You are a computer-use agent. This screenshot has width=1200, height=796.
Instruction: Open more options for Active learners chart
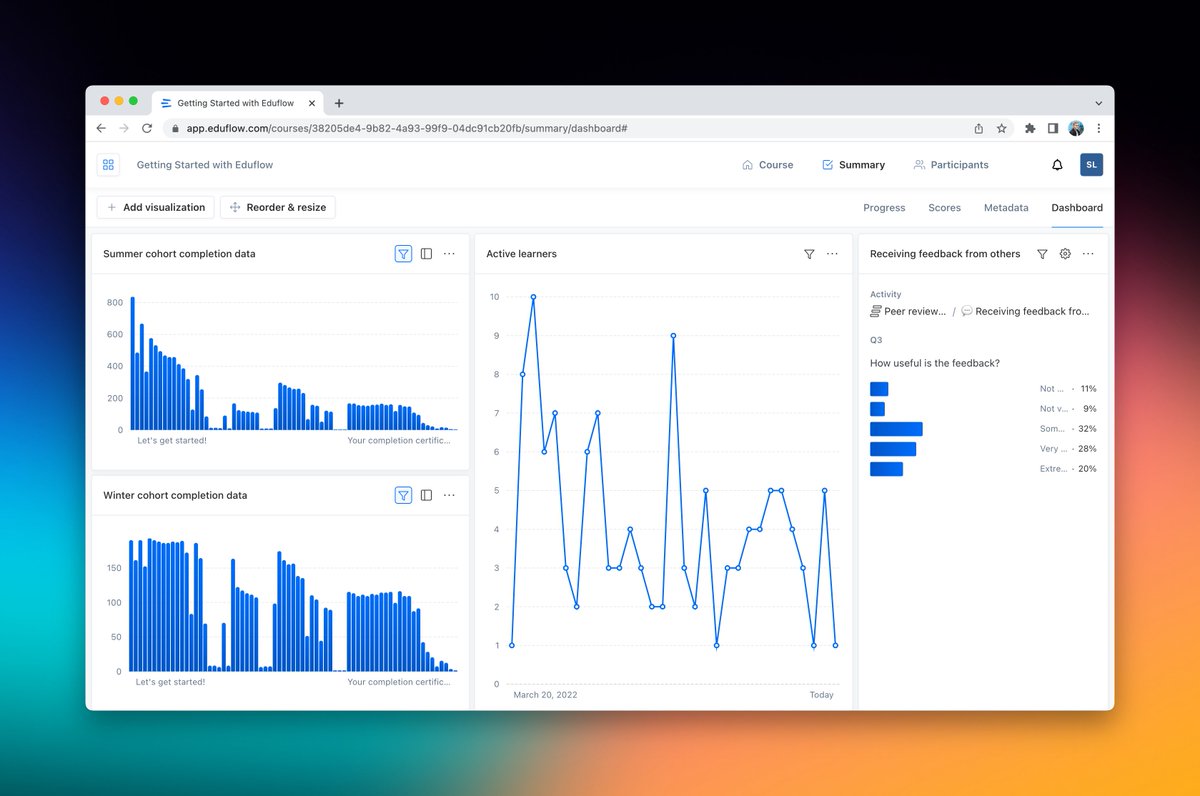pyautogui.click(x=832, y=255)
